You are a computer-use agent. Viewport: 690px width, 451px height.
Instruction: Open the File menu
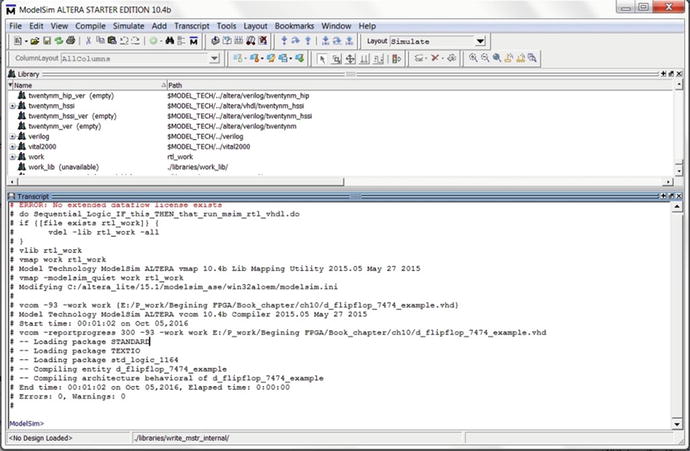pyautogui.click(x=15, y=26)
